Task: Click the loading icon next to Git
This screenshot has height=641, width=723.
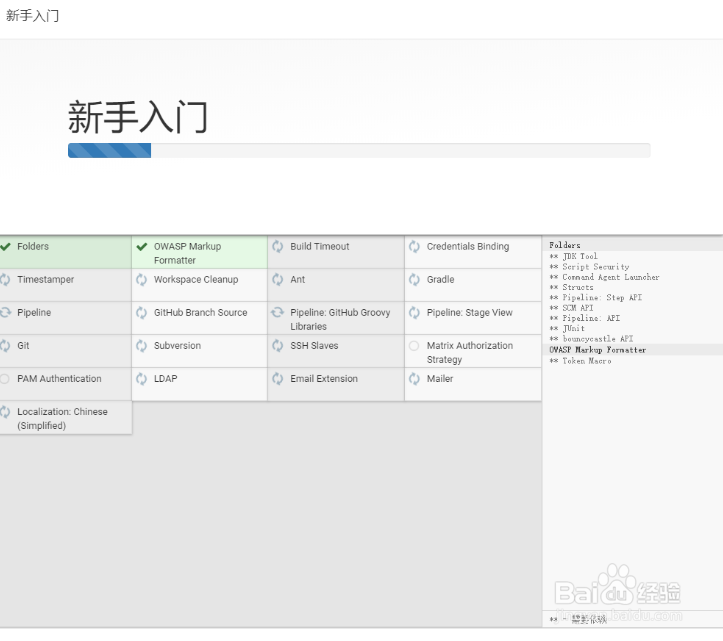Action: (x=5, y=346)
